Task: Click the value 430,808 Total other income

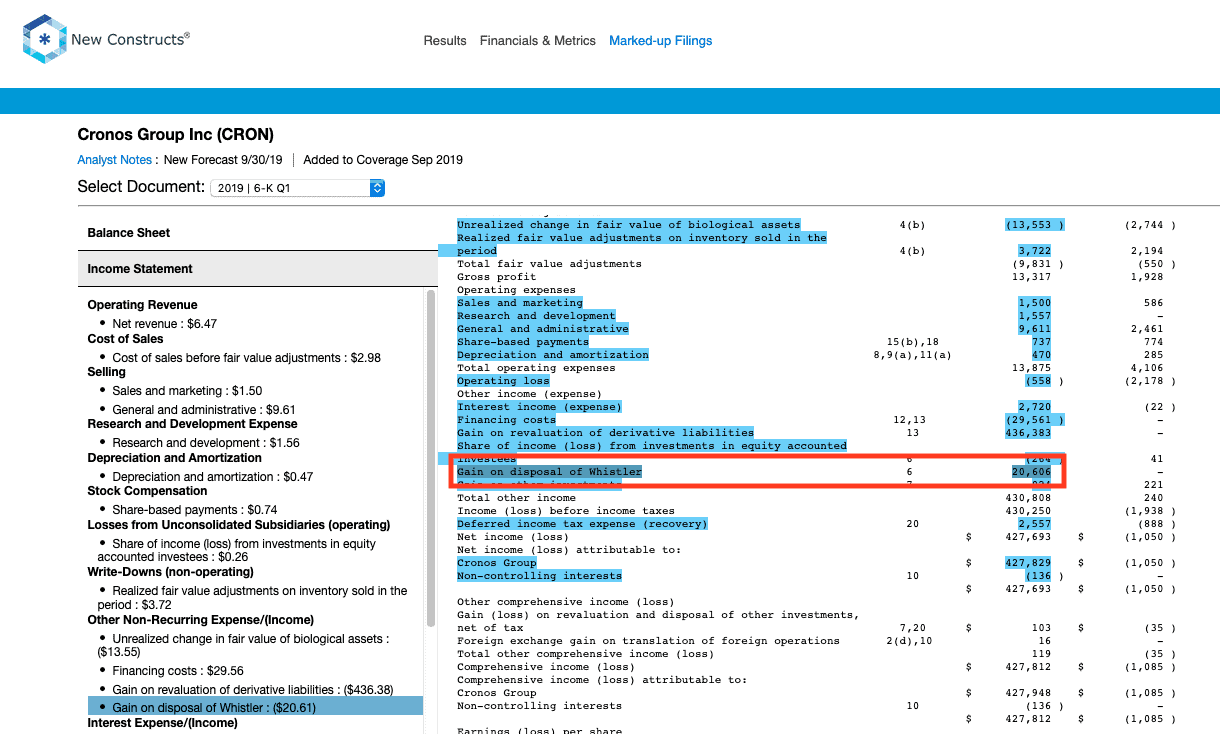Action: coord(1028,498)
